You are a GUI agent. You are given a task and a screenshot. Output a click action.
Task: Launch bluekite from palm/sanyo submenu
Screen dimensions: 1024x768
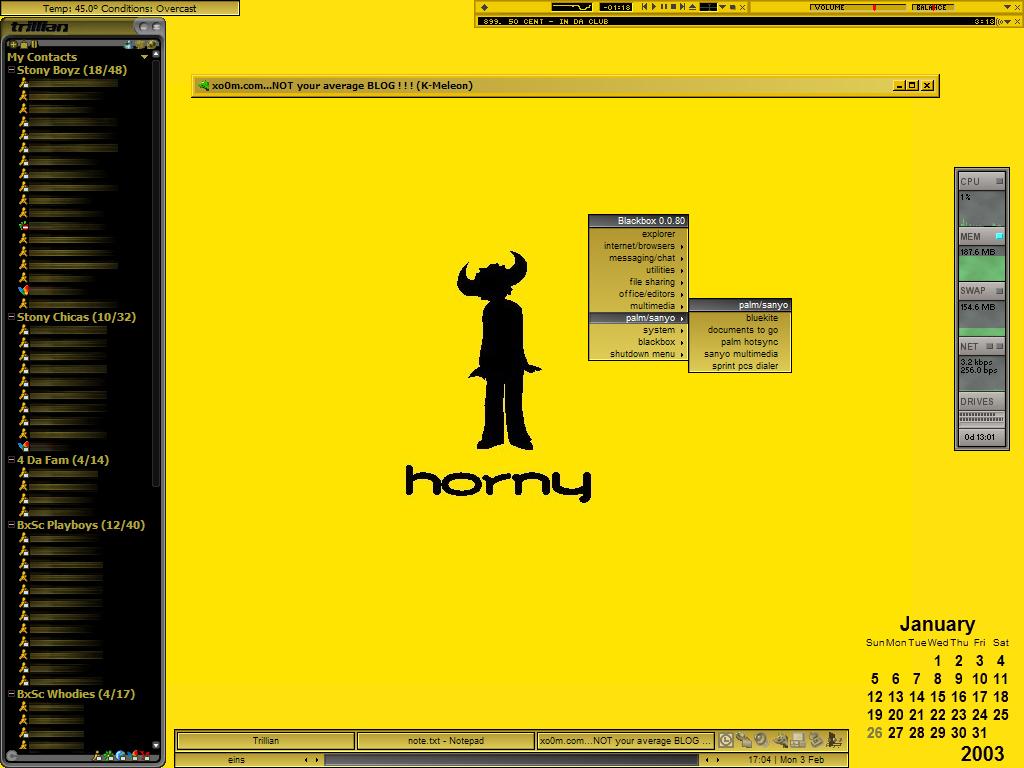point(740,318)
